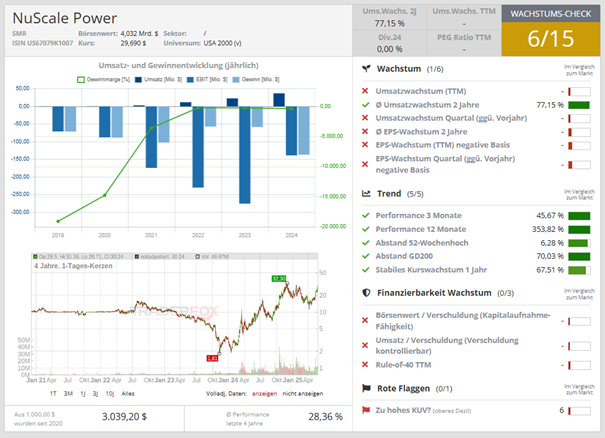Click green check beside Stabiles Kurswachstum 1 Jahr

coord(366,270)
